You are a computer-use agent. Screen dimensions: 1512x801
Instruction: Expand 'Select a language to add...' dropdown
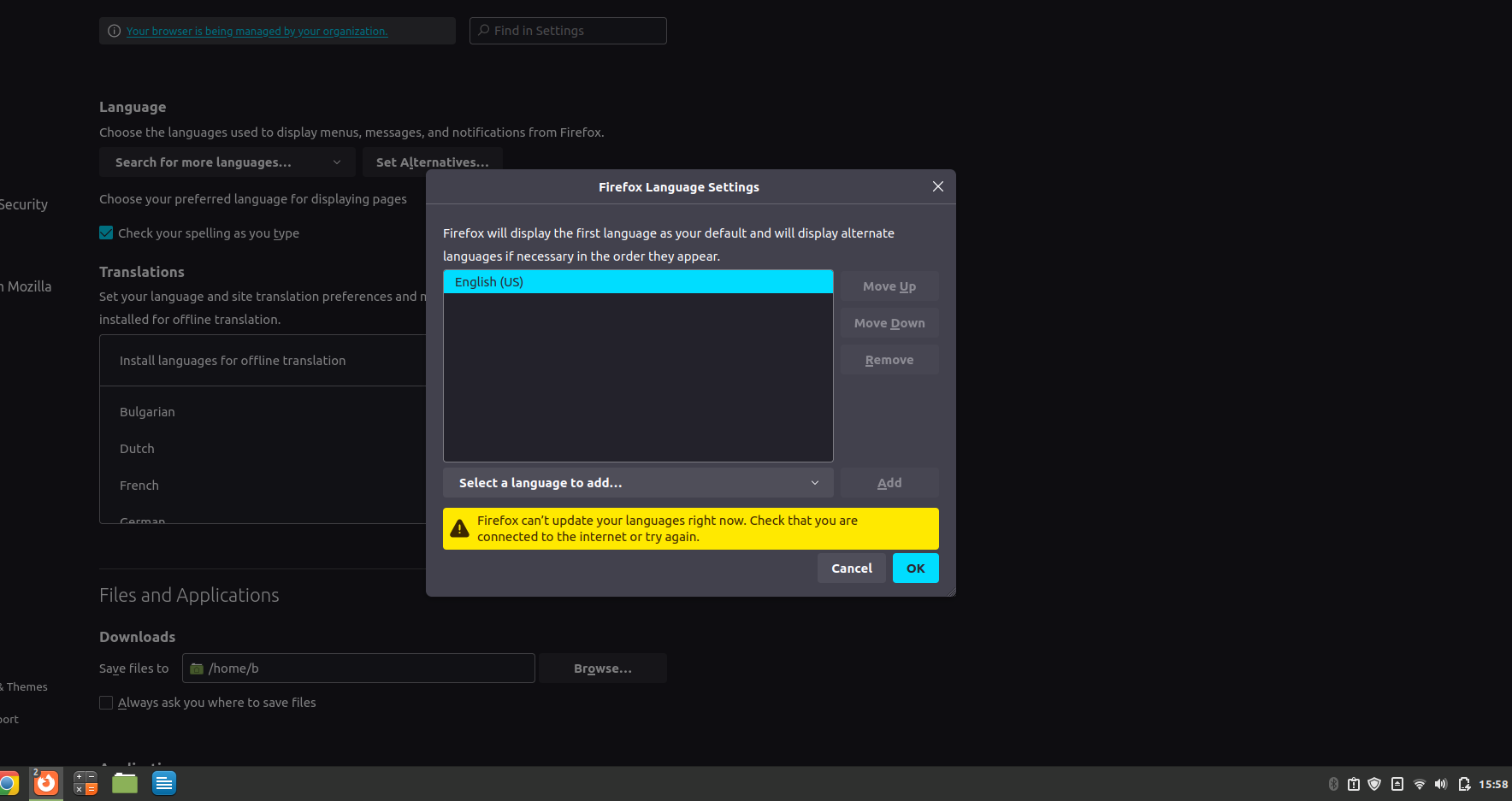638,483
